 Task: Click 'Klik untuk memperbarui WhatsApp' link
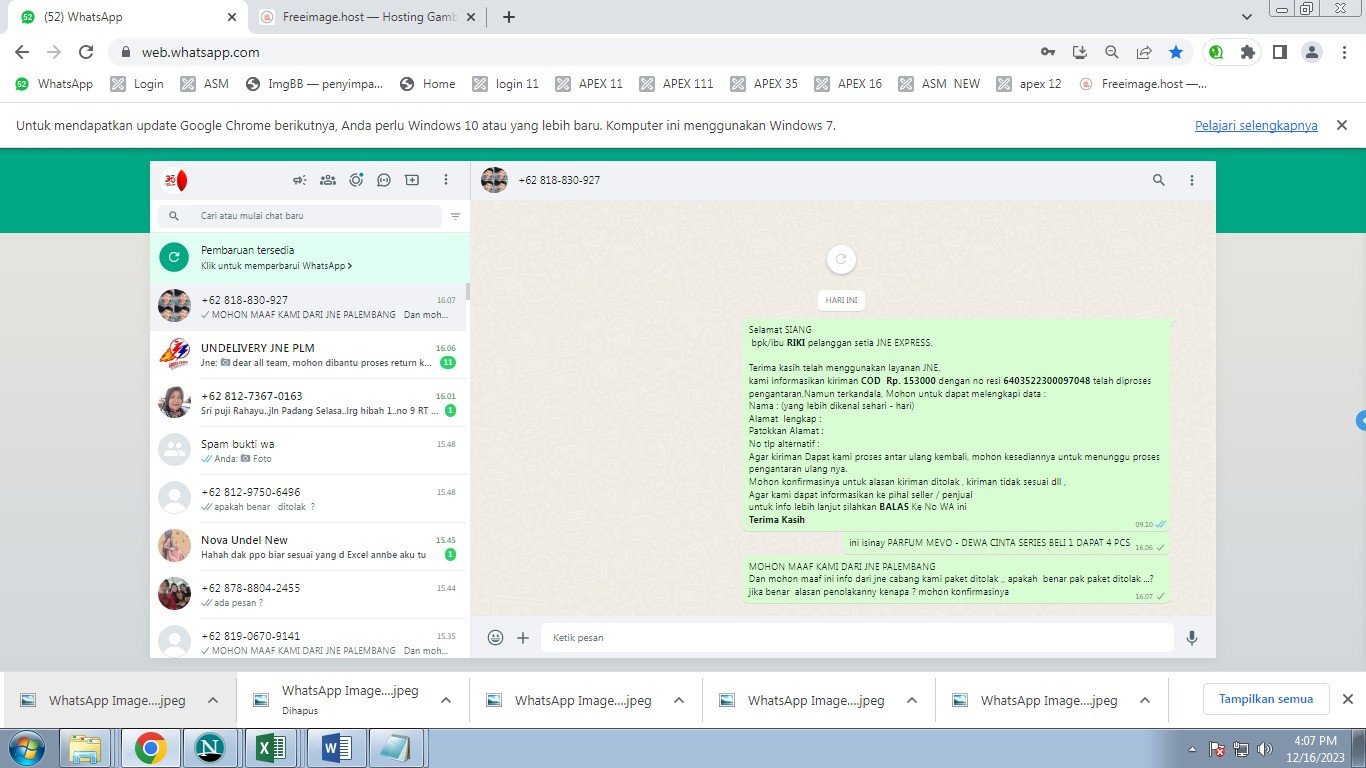(x=276, y=266)
